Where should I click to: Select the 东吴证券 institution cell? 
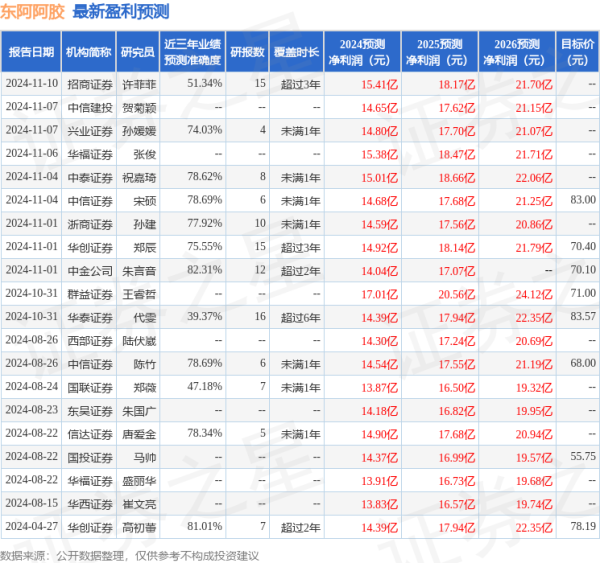tap(90, 411)
